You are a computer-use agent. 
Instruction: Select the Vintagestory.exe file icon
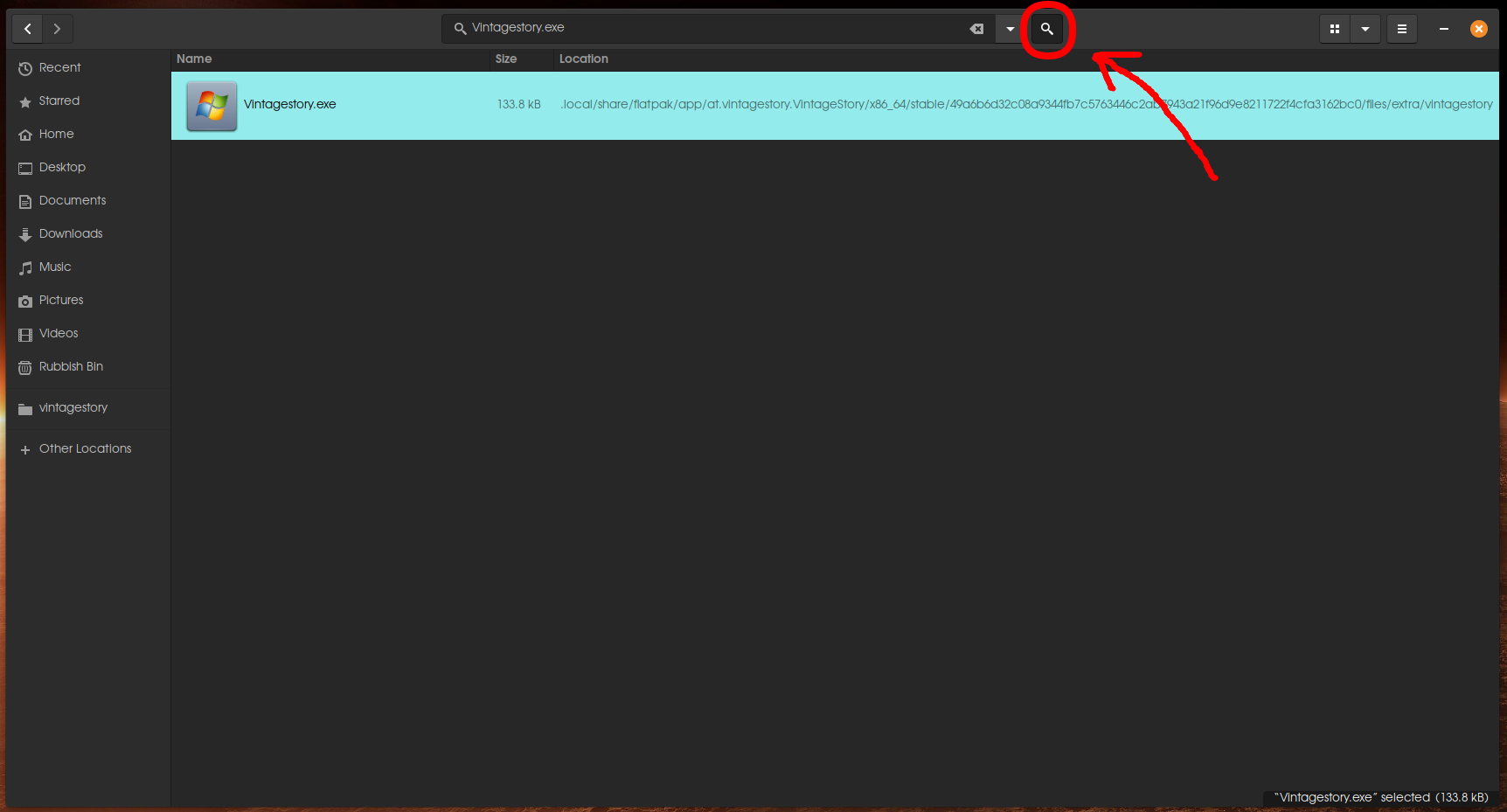pyautogui.click(x=212, y=106)
